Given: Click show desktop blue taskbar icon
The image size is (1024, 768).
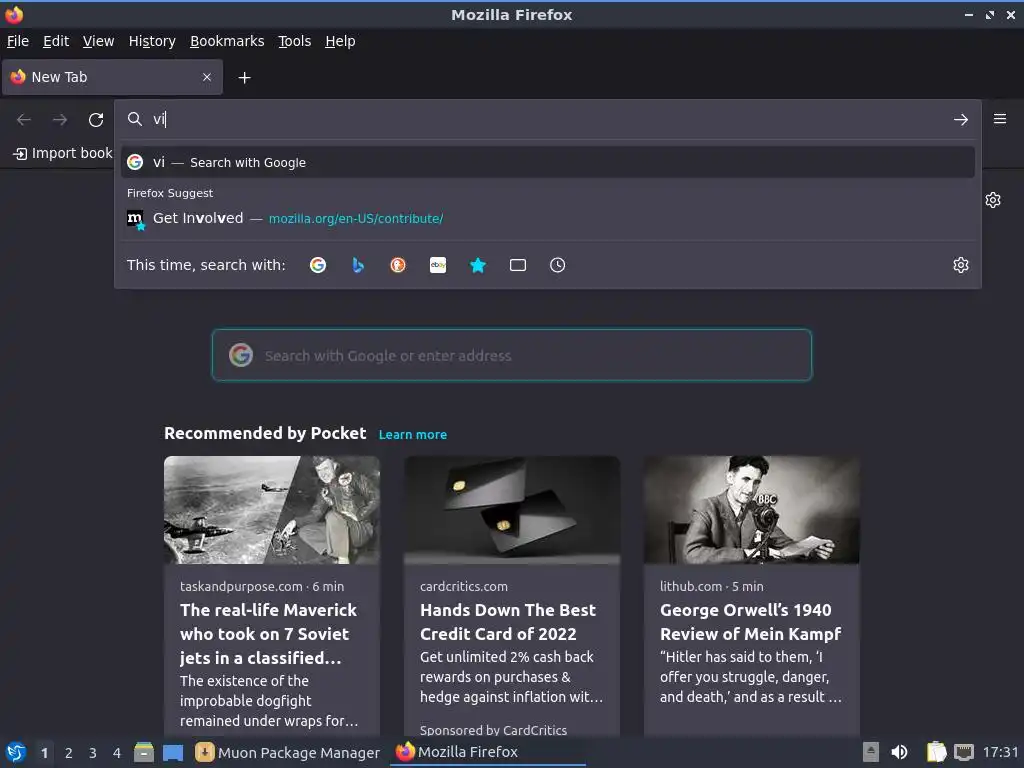Looking at the screenshot, I should click(x=172, y=752).
